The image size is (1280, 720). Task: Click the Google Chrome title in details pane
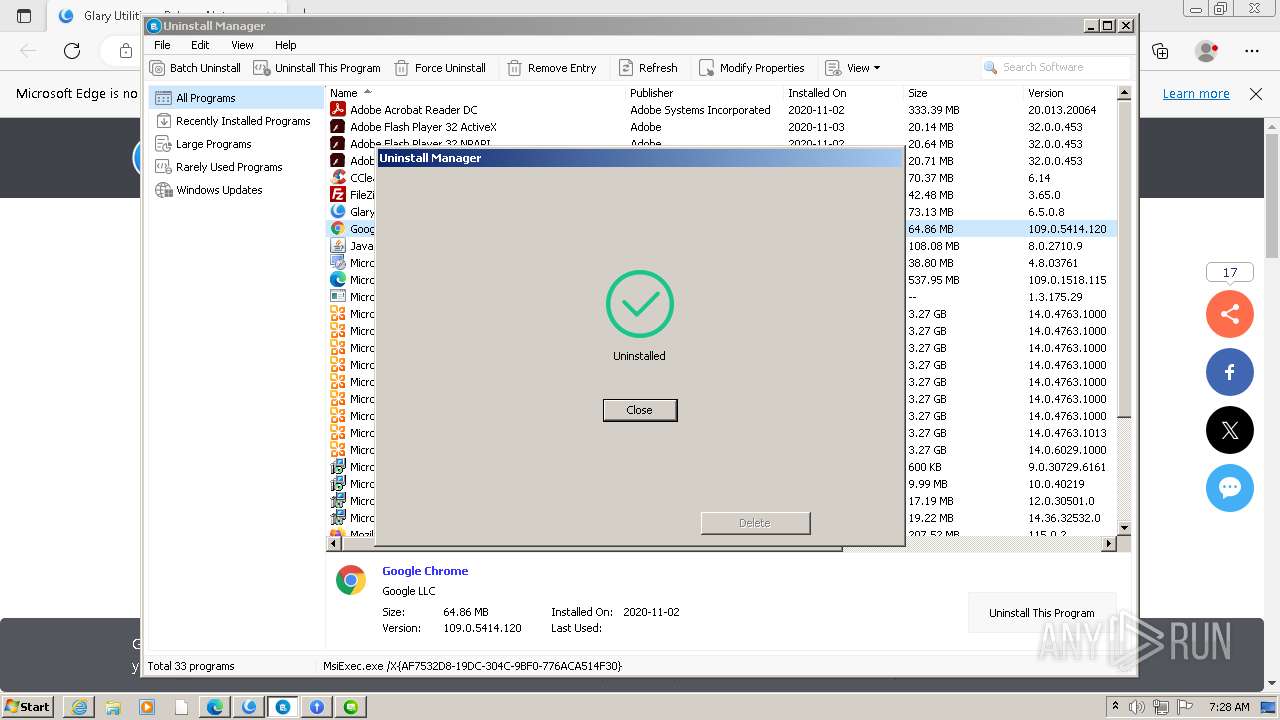pyautogui.click(x=425, y=571)
